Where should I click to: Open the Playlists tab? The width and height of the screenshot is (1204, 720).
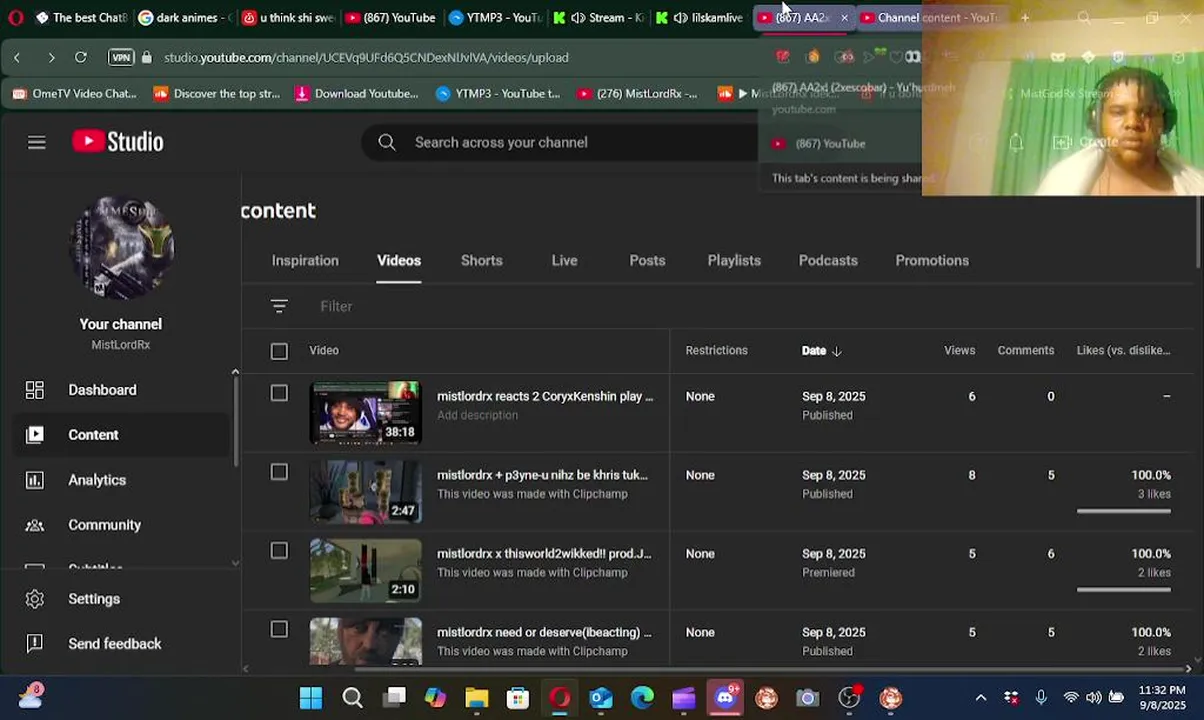tap(734, 260)
